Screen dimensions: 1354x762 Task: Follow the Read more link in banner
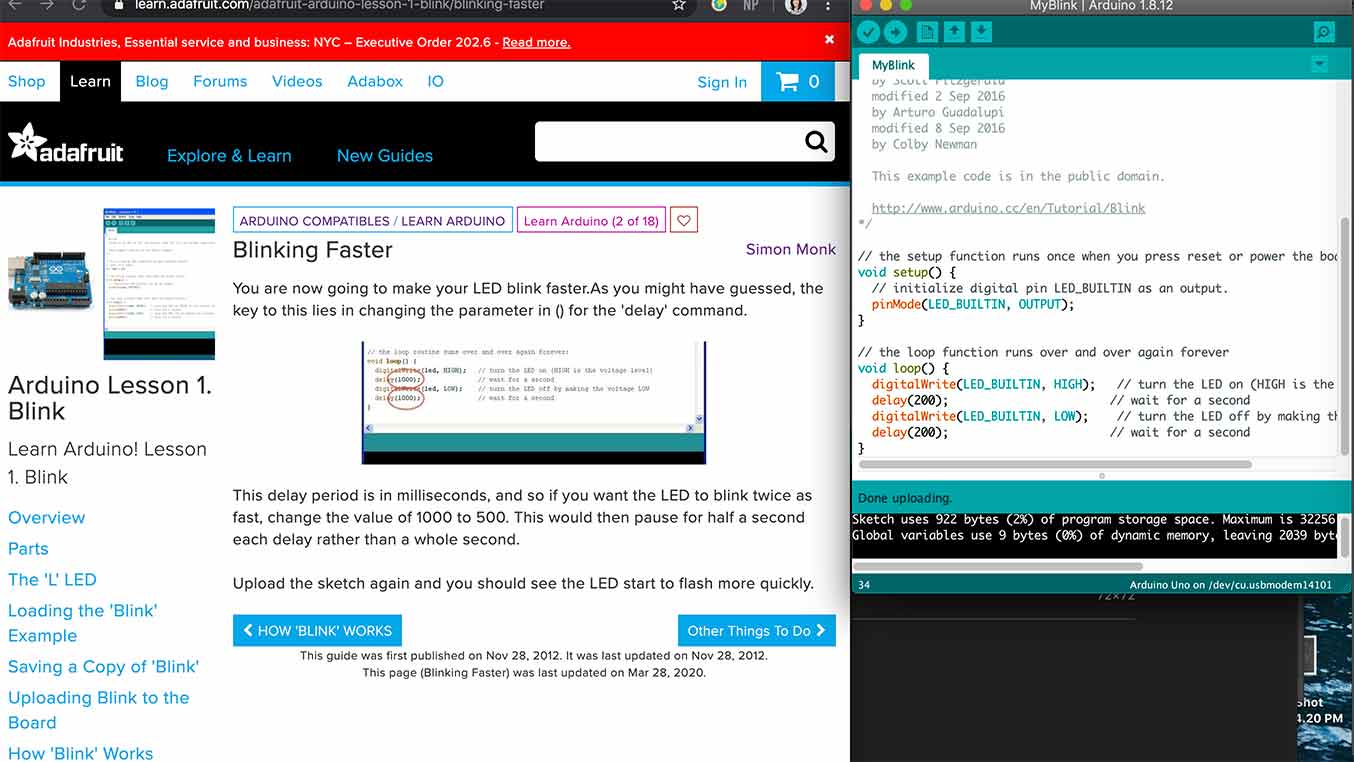(536, 43)
